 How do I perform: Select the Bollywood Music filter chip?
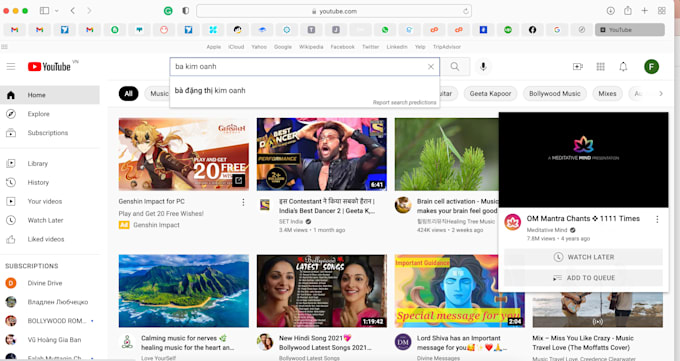(x=555, y=93)
